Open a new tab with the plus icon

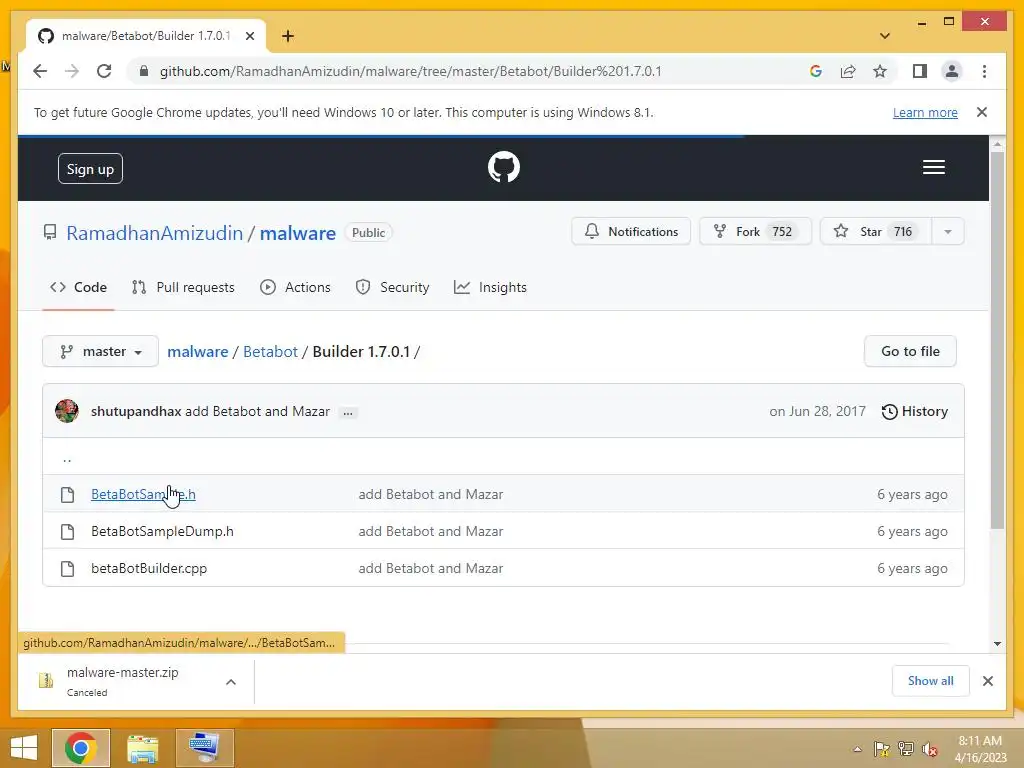tap(288, 36)
